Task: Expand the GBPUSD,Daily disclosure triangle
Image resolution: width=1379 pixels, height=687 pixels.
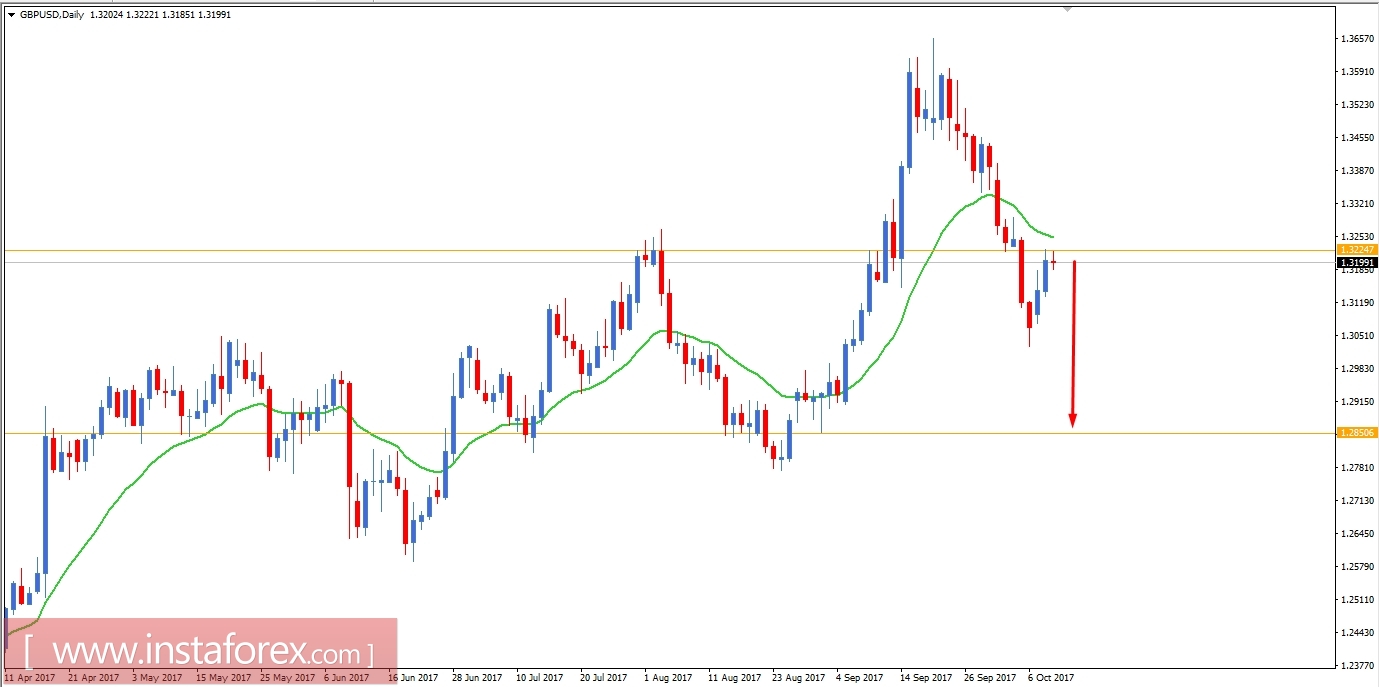Action: (x=10, y=16)
